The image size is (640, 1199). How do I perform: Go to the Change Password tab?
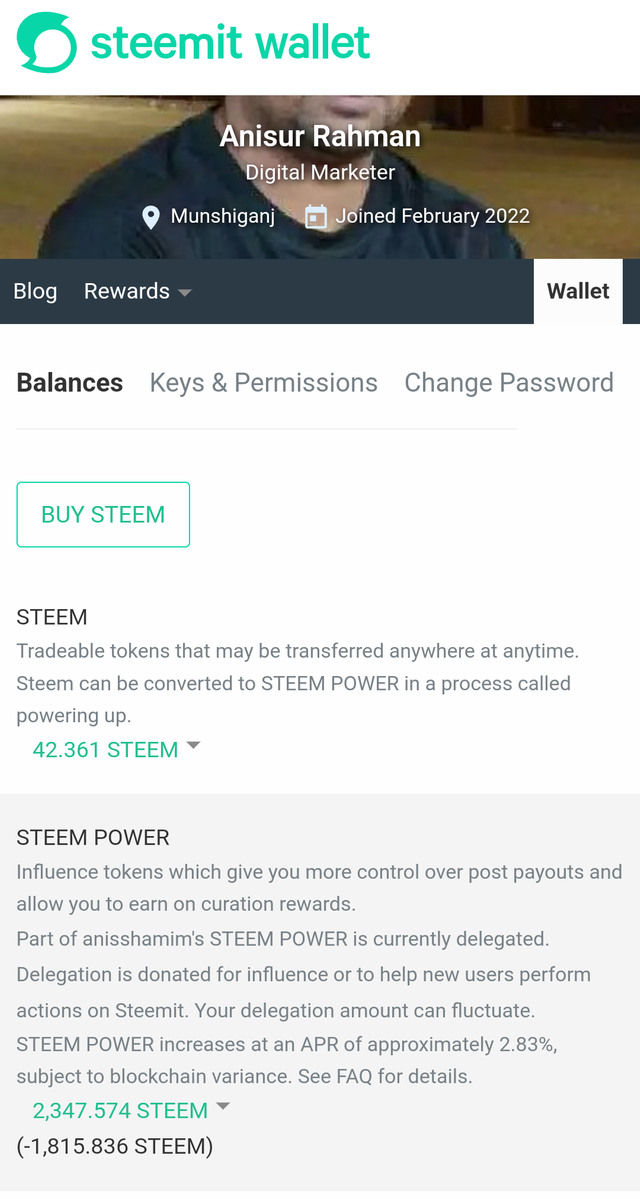(x=508, y=383)
